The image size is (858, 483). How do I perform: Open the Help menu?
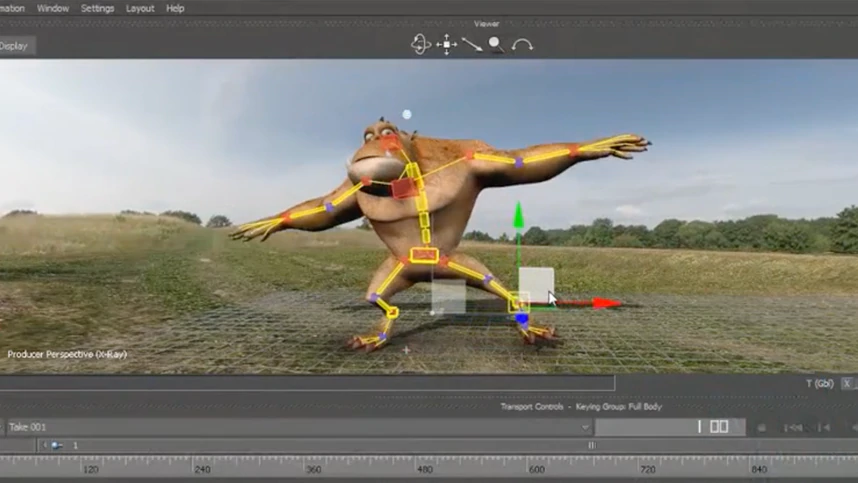tap(175, 8)
